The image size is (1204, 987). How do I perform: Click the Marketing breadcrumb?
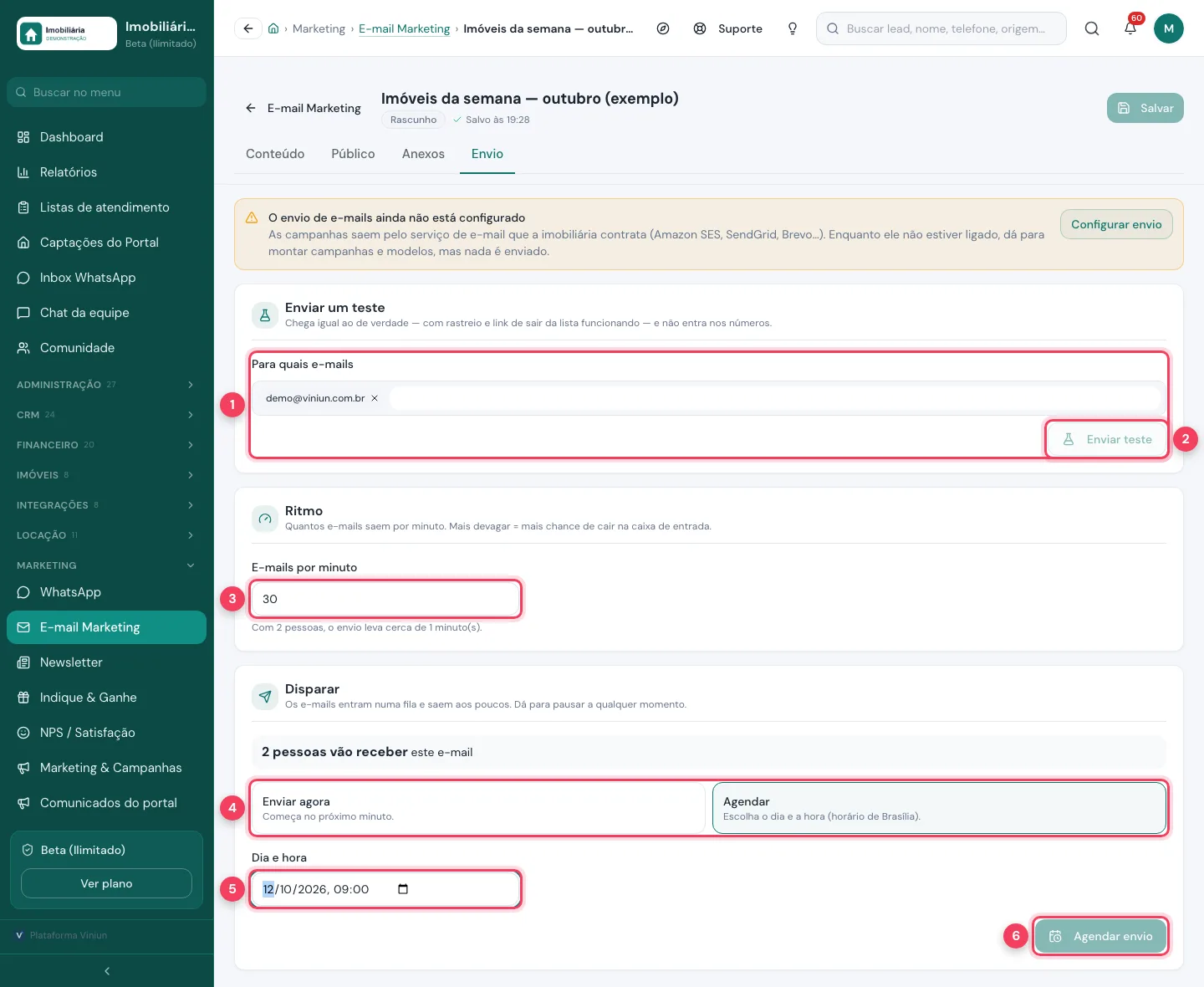click(319, 28)
